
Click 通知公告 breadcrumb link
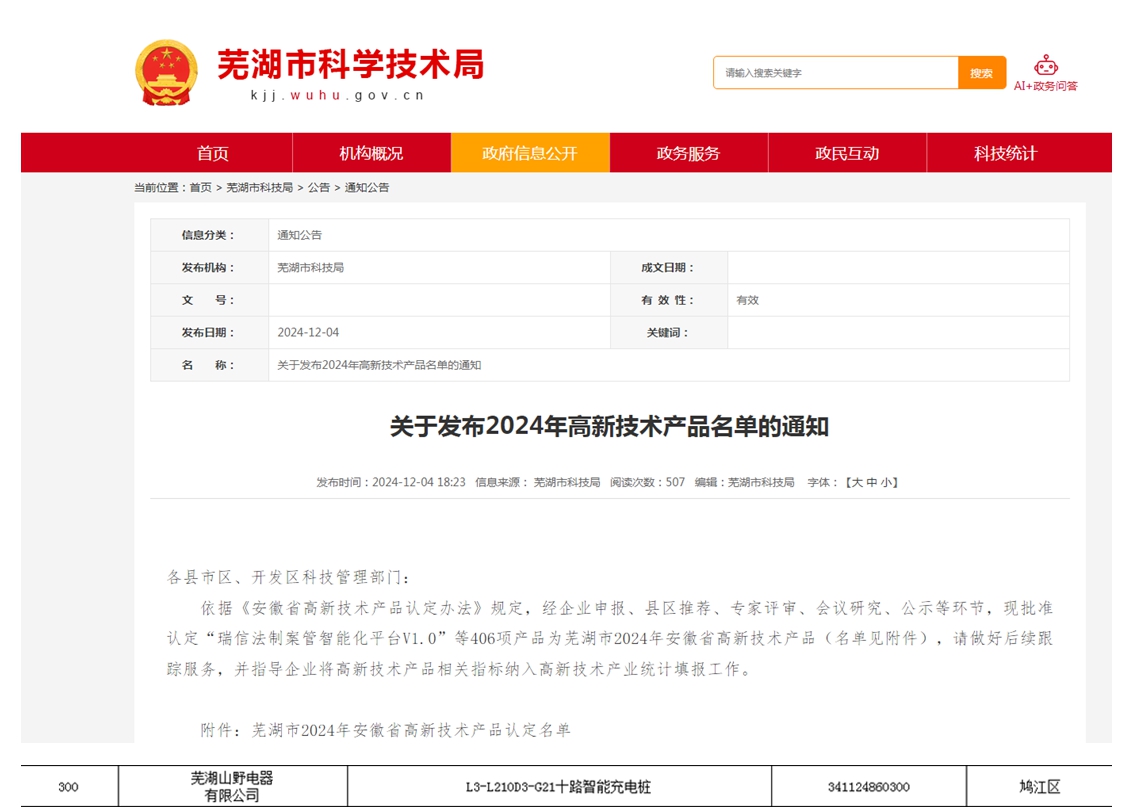coord(367,187)
